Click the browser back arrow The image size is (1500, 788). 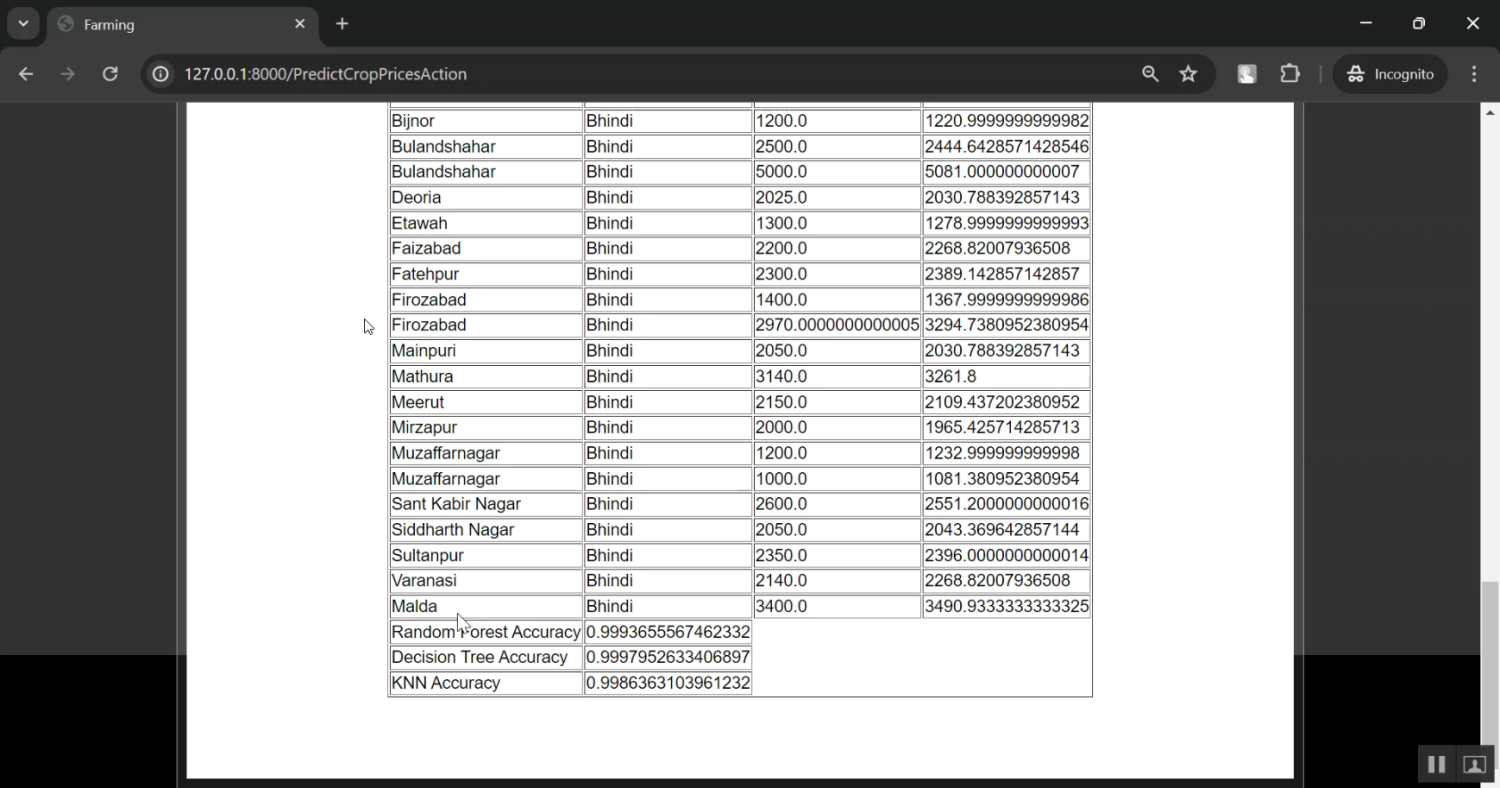[26, 74]
